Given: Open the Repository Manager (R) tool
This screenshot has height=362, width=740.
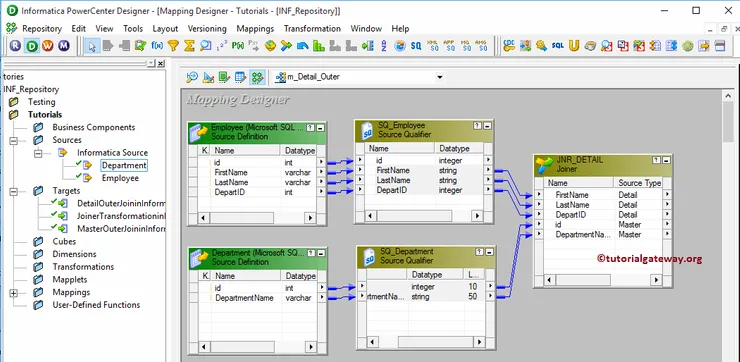Looking at the screenshot, I should click(x=15, y=46).
